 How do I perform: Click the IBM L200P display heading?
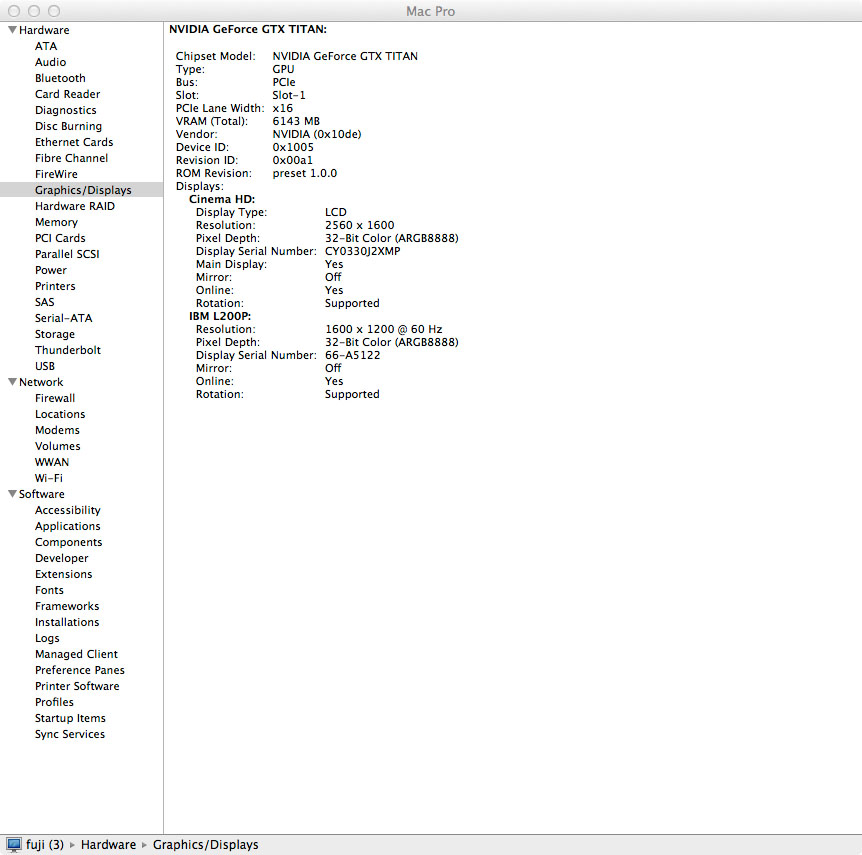pos(220,316)
